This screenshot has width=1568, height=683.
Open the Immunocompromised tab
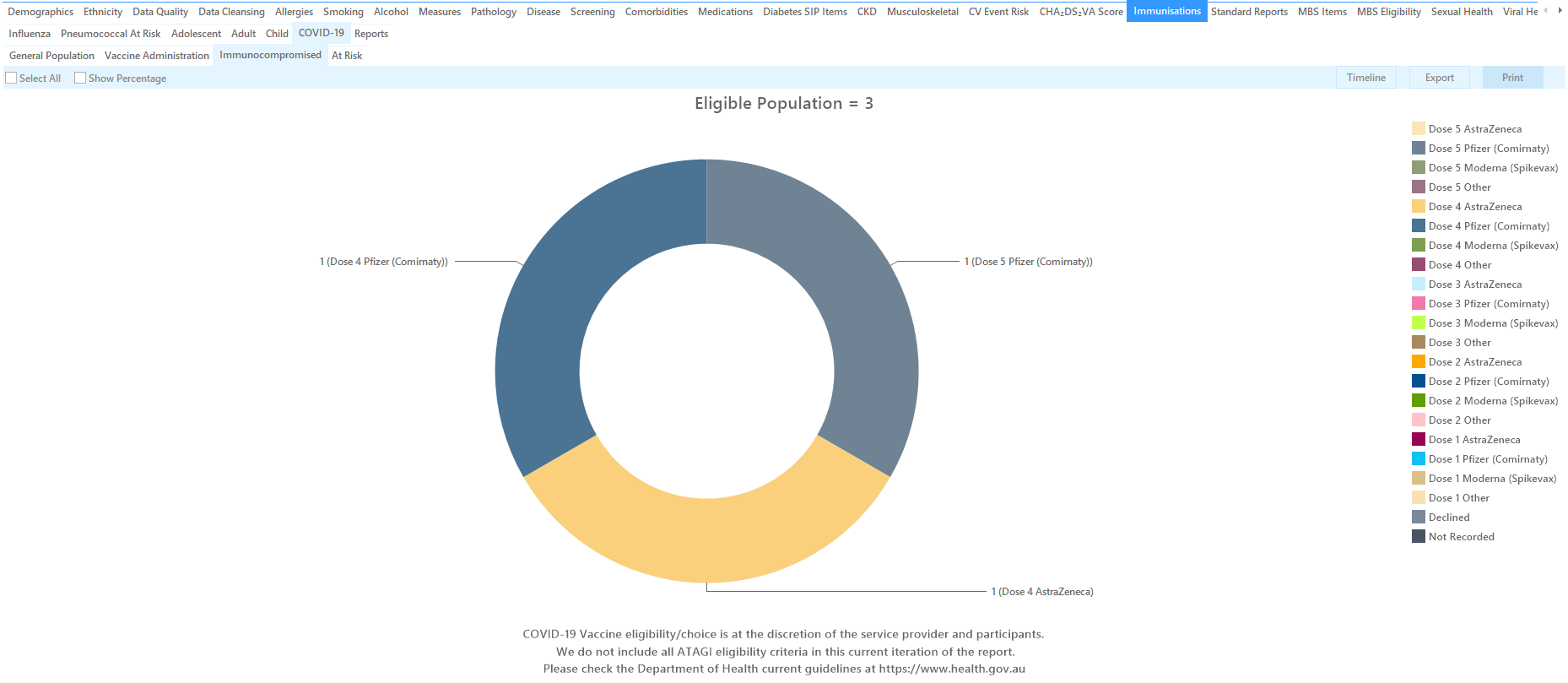pos(270,55)
